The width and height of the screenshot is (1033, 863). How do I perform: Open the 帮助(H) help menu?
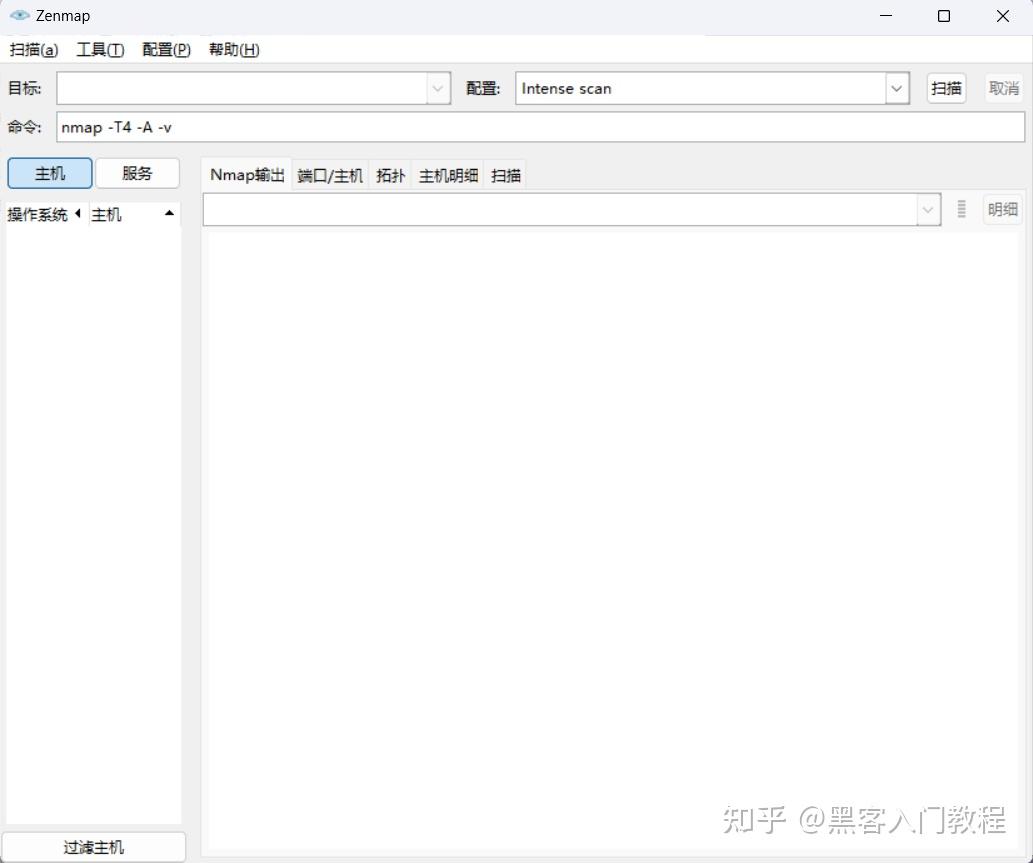tap(232, 49)
